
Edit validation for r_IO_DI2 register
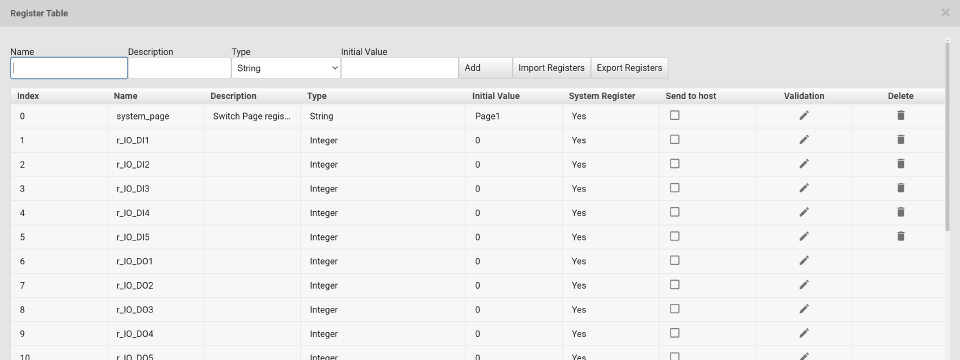[x=804, y=164]
